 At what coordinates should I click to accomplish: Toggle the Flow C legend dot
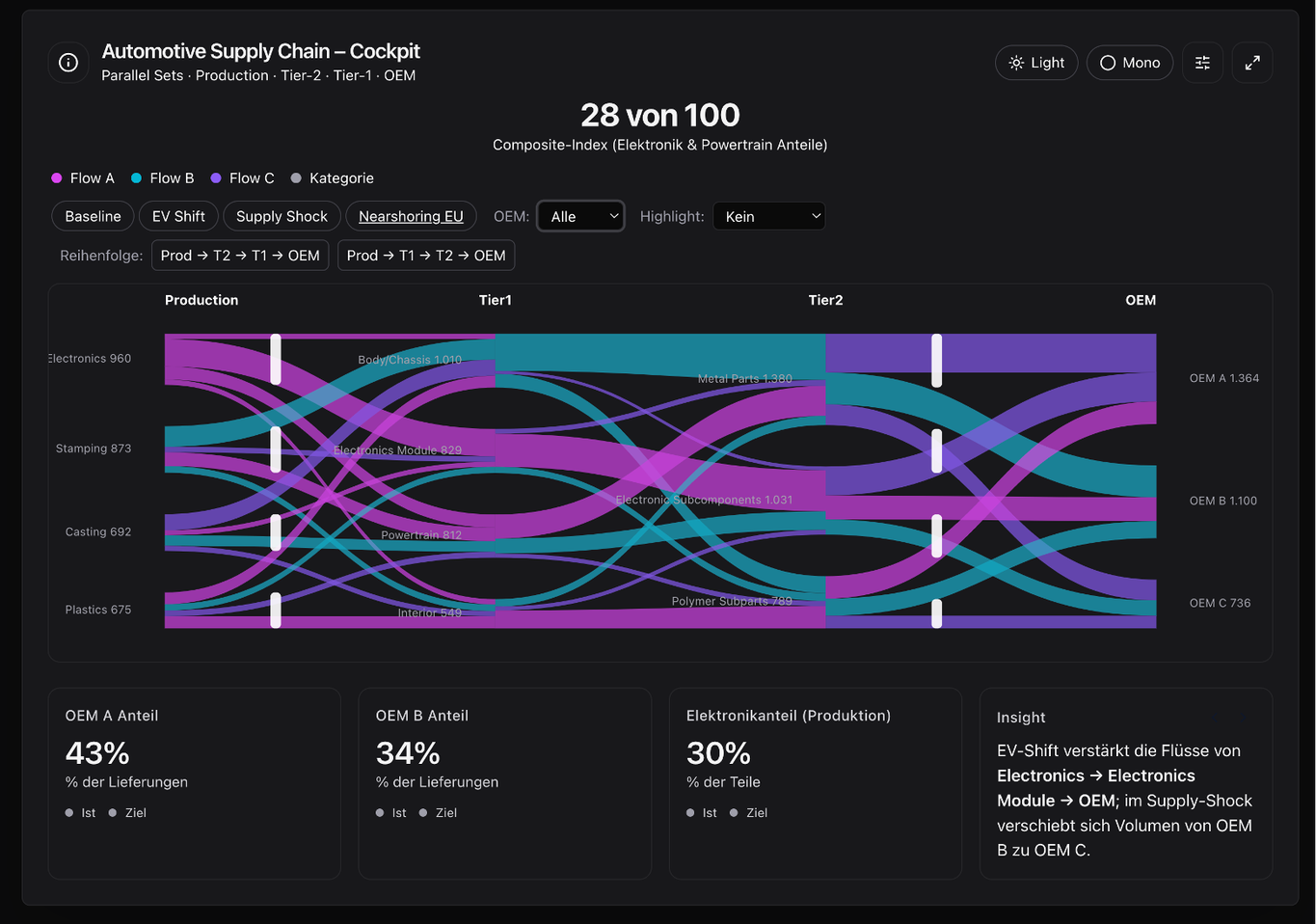coord(216,178)
